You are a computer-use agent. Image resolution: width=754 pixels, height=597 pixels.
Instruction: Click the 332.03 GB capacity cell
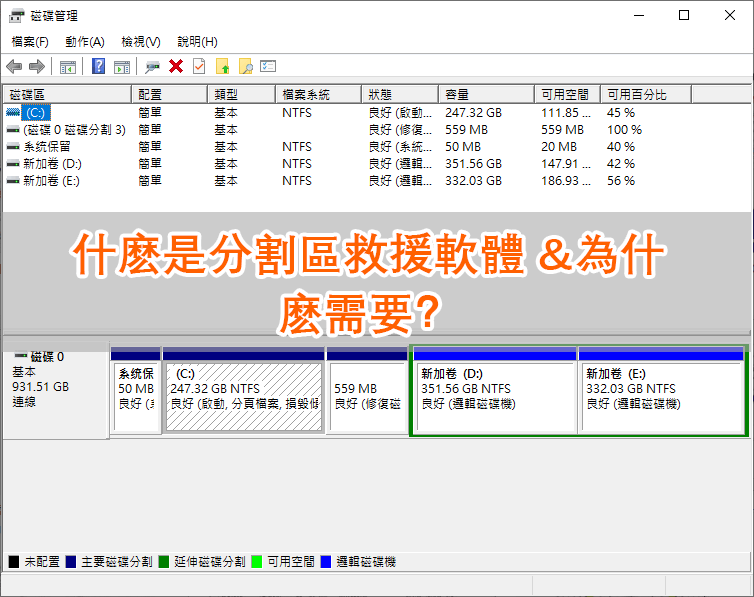click(x=473, y=181)
